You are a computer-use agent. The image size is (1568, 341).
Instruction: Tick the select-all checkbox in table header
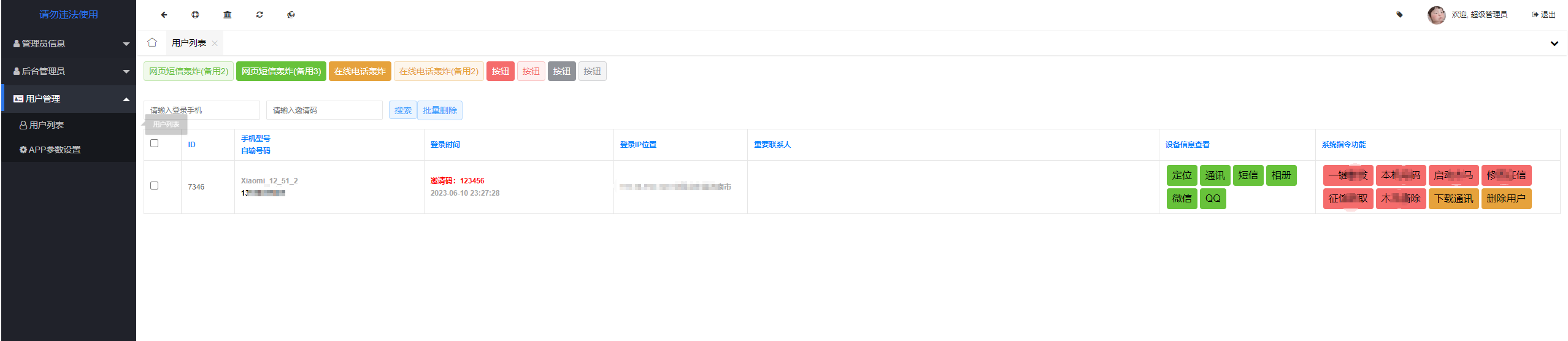155,144
